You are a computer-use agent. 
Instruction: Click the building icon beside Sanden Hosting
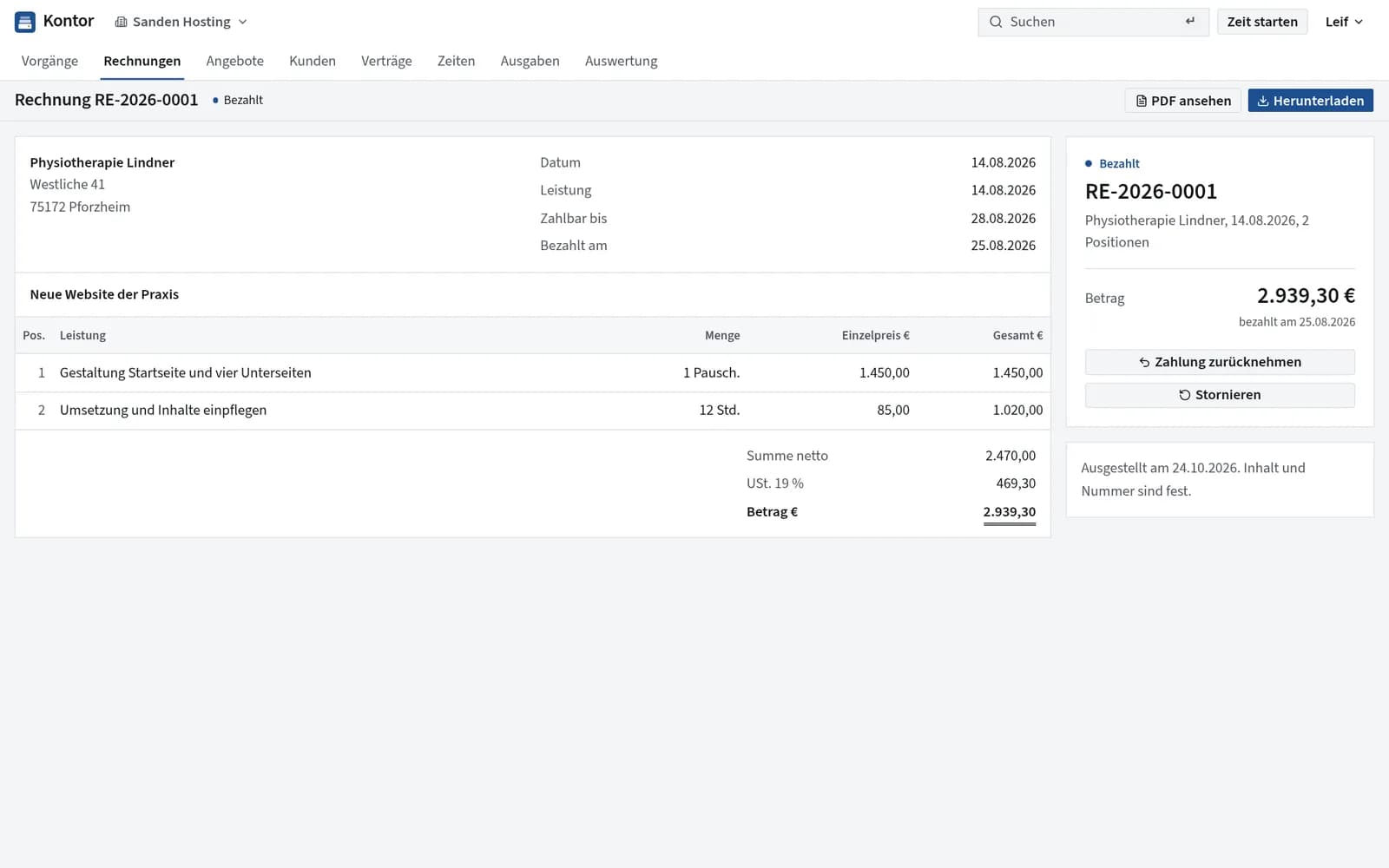pyautogui.click(x=122, y=22)
